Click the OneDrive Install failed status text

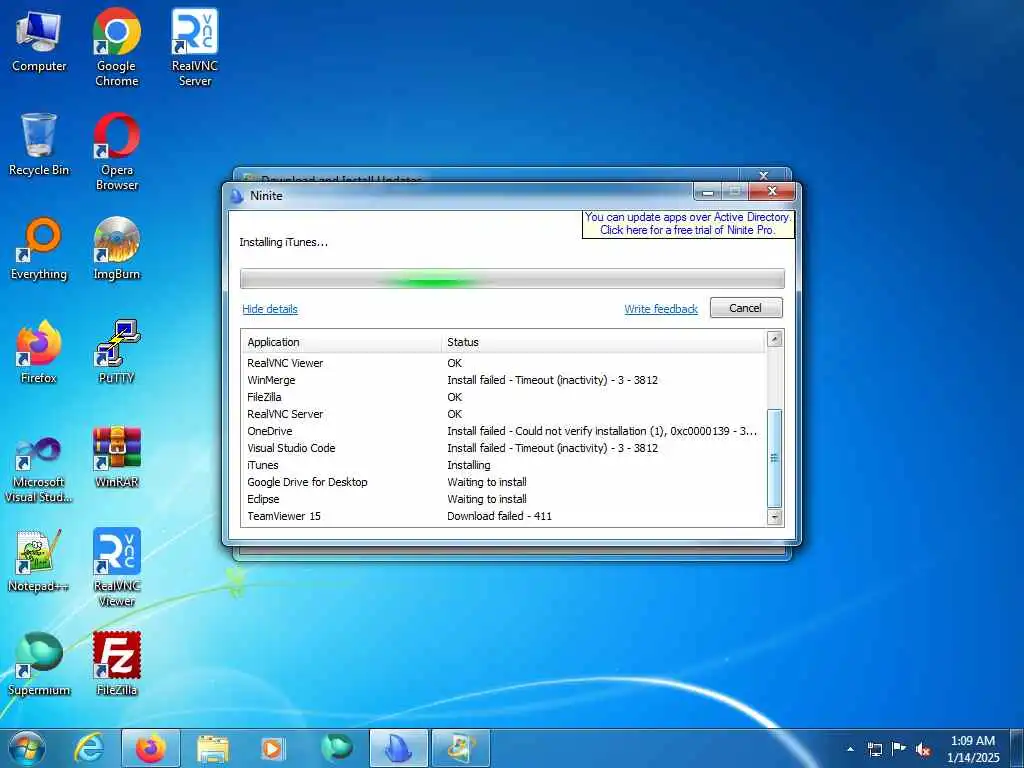(x=602, y=431)
